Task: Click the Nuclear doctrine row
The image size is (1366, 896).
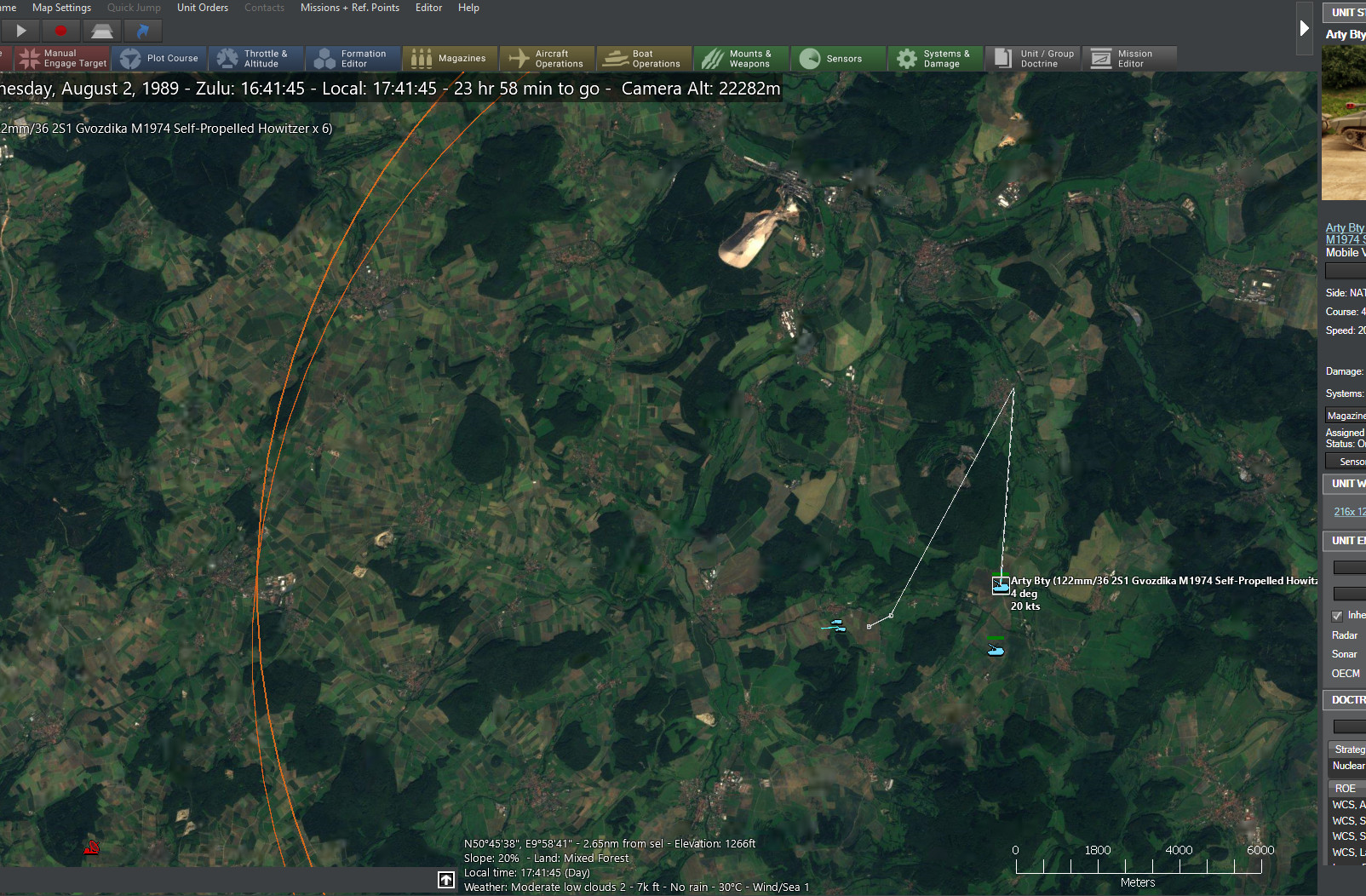Action: pyautogui.click(x=1347, y=766)
